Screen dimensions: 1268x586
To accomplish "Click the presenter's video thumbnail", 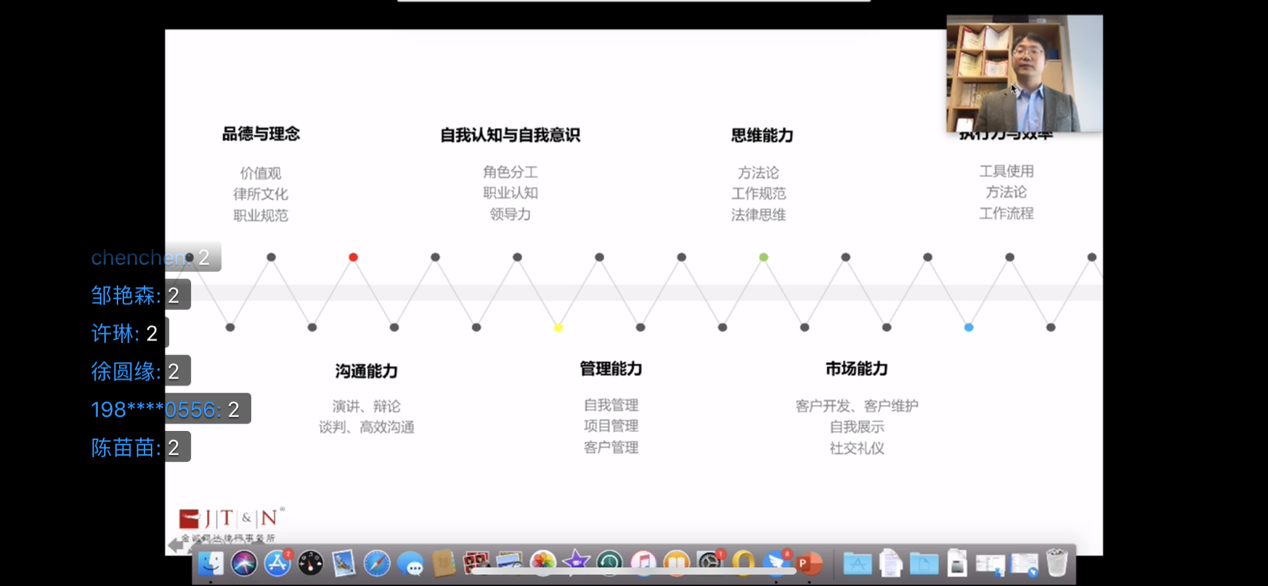I will pos(1024,73).
